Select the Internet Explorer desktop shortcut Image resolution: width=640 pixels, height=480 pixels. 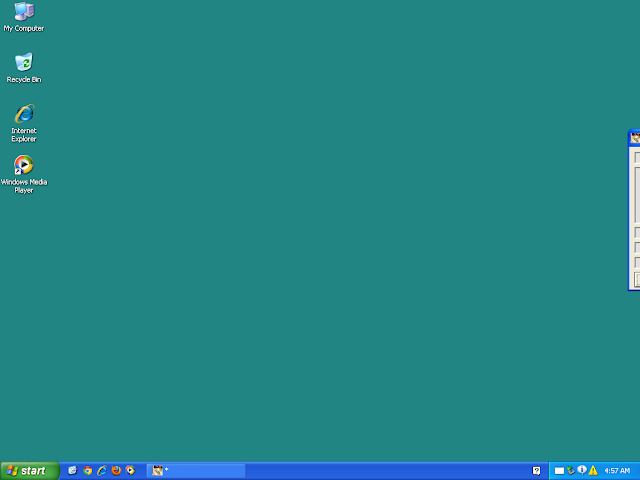(24, 123)
